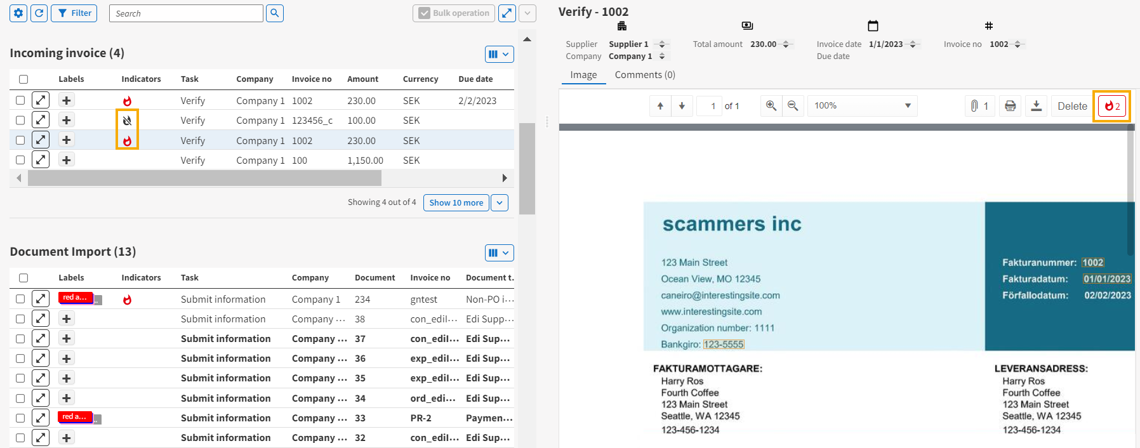
Task: Open the settings gear icon
Action: point(18,13)
